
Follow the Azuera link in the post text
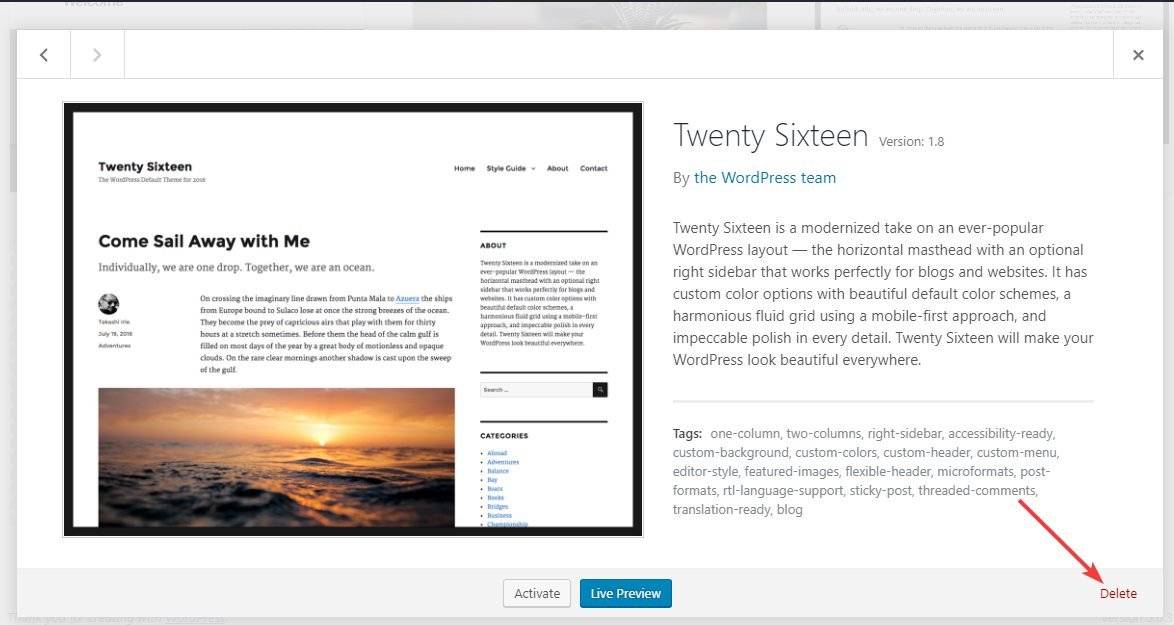pyautogui.click(x=407, y=298)
